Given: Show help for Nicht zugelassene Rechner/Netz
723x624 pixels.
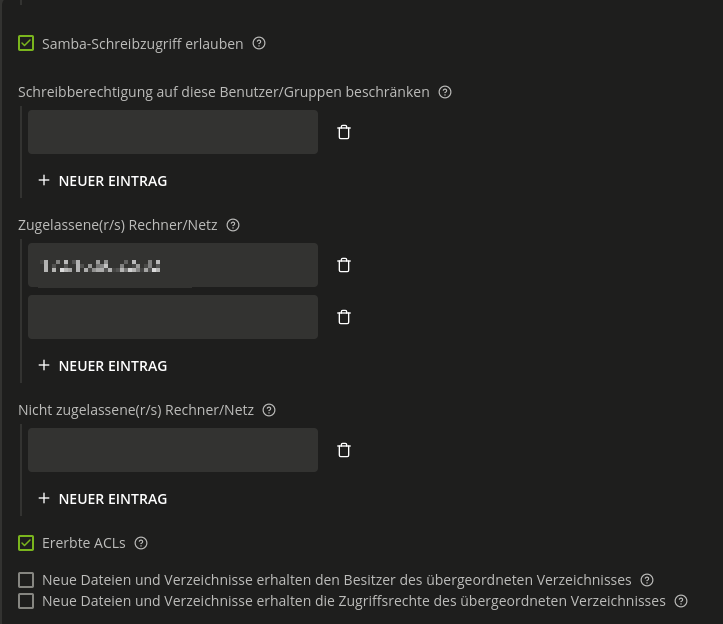Looking at the screenshot, I should 269,410.
